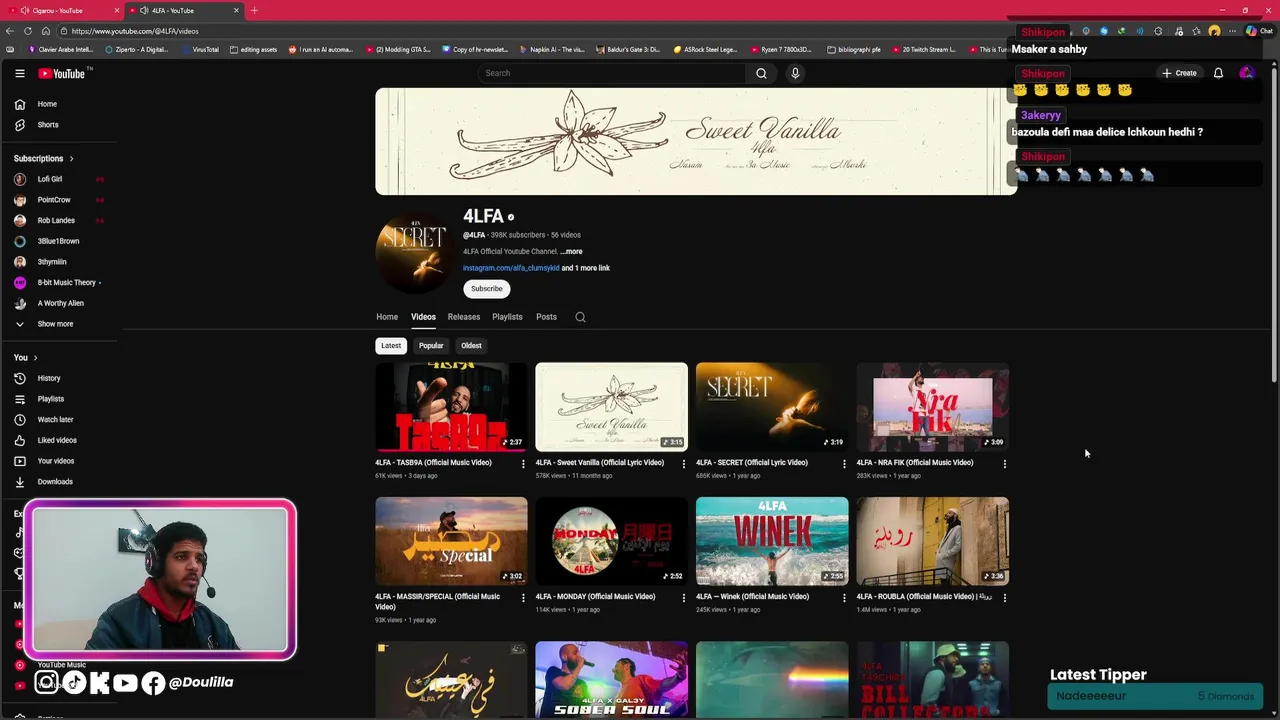The height and width of the screenshot is (720, 1280).
Task: Open Copilot Chat in browser toolbar
Action: click(x=1258, y=31)
